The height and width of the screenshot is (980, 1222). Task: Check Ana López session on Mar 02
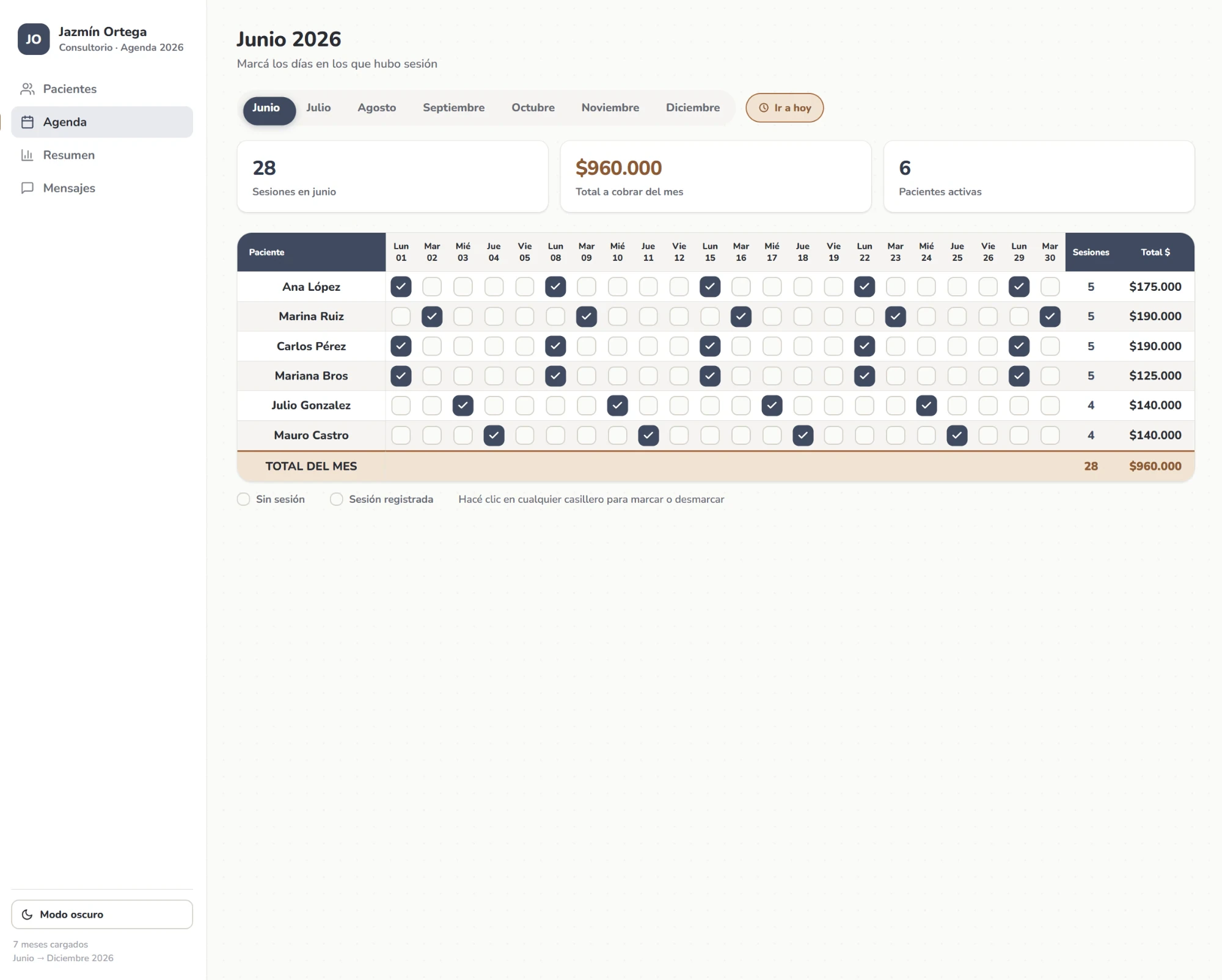[x=432, y=287]
